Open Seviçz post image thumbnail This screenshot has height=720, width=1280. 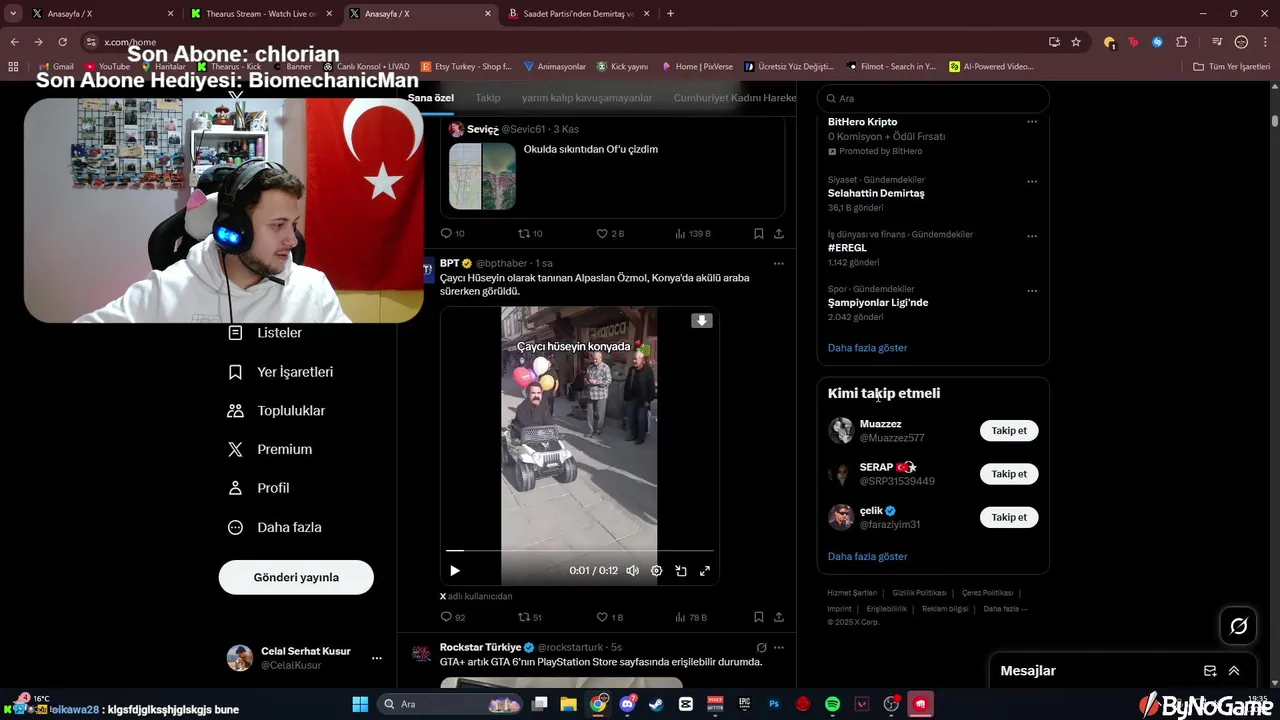(x=482, y=176)
